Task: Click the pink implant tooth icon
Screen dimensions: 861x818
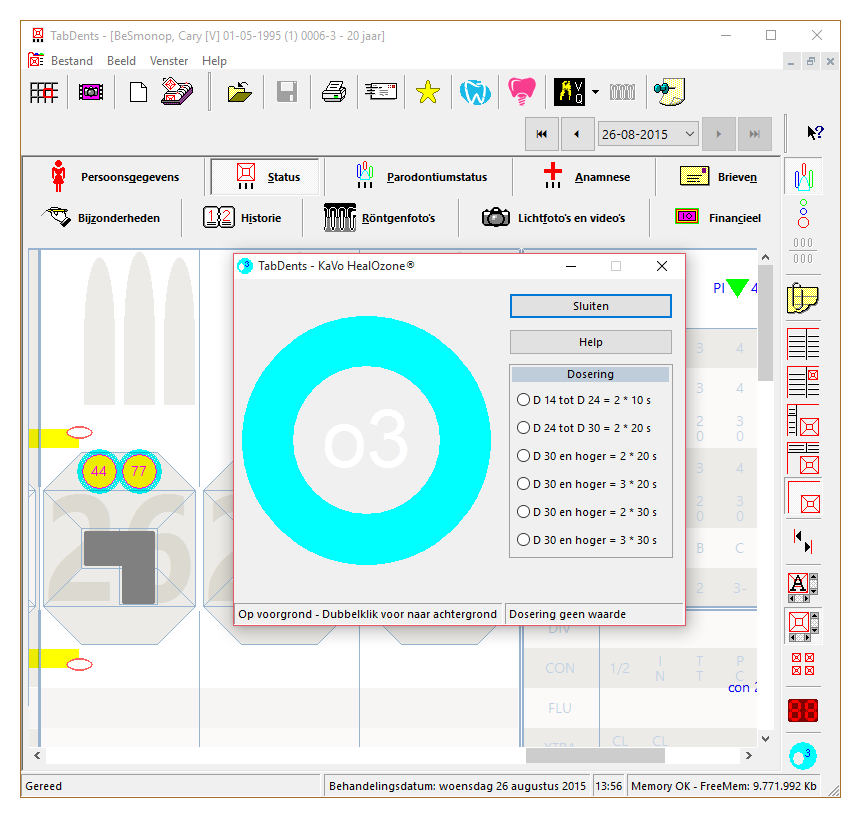Action: pos(522,91)
